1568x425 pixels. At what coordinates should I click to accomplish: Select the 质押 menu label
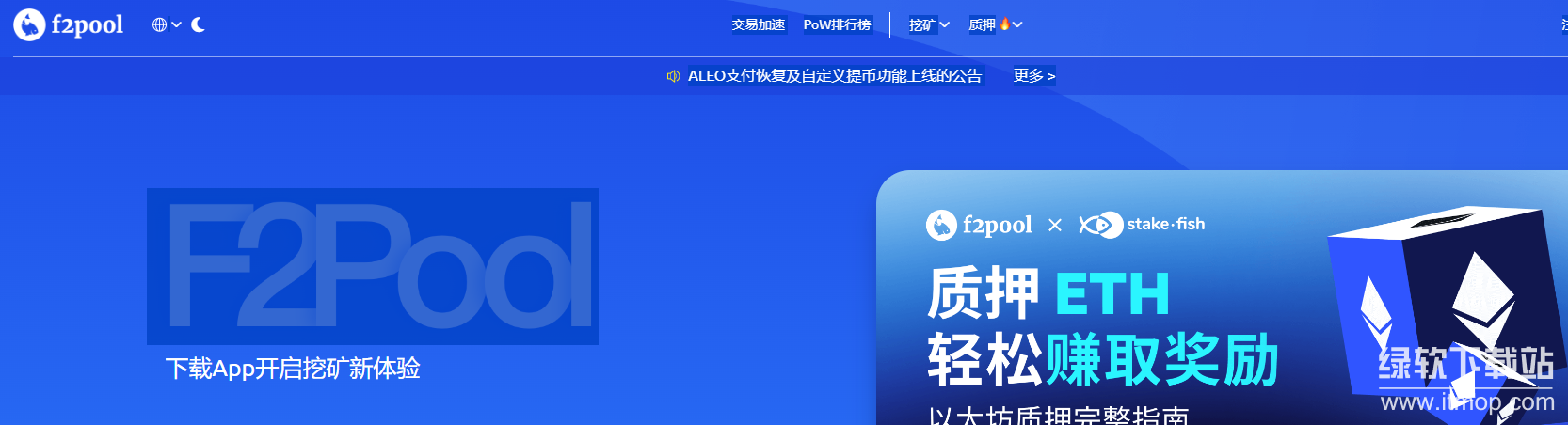[982, 25]
